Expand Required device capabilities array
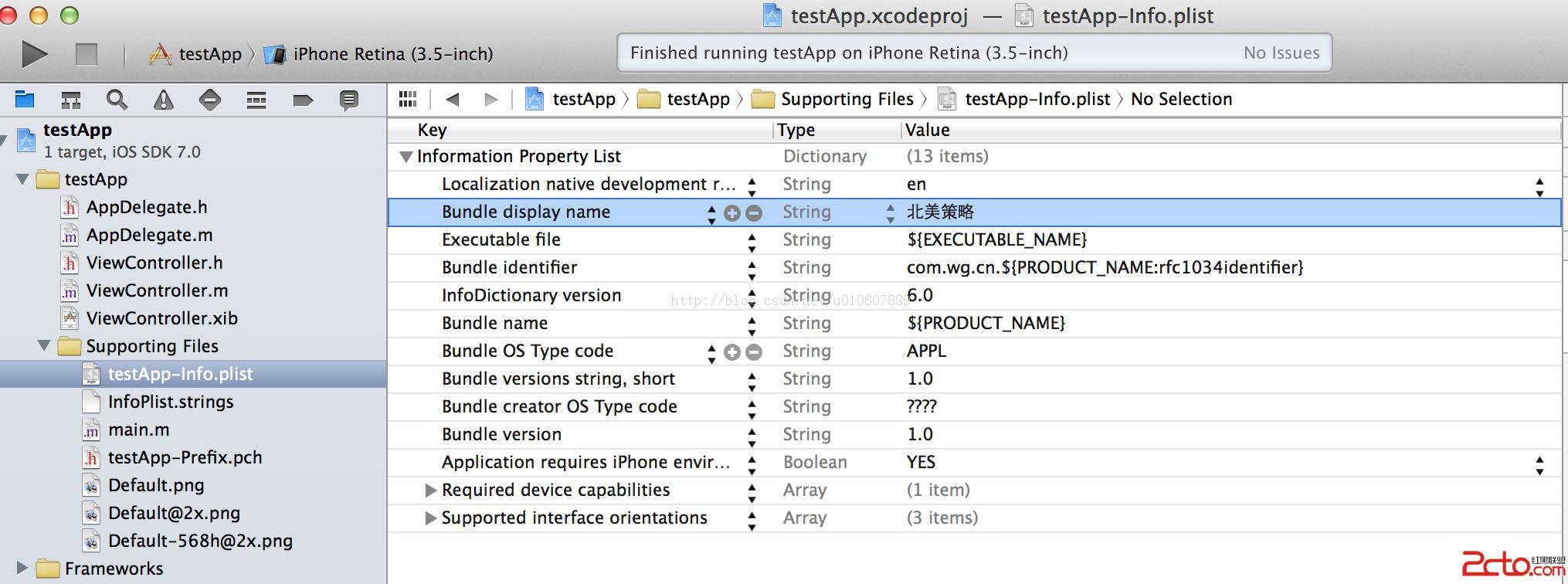The width and height of the screenshot is (1568, 584). (x=431, y=491)
